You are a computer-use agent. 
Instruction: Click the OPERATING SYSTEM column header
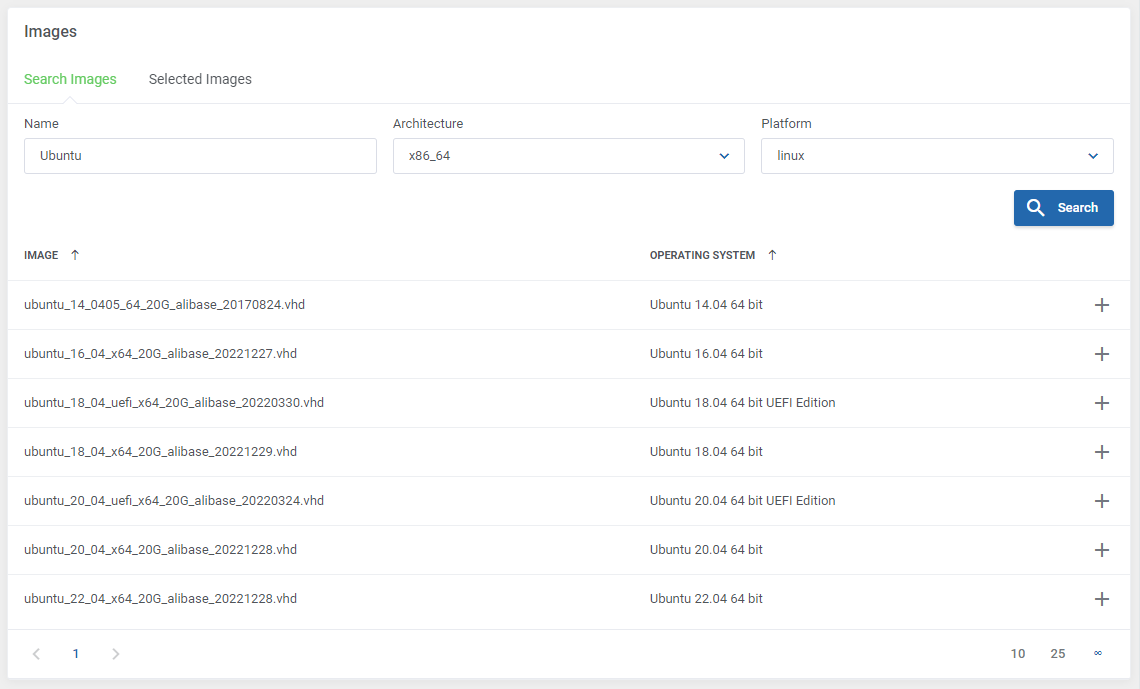coord(702,255)
